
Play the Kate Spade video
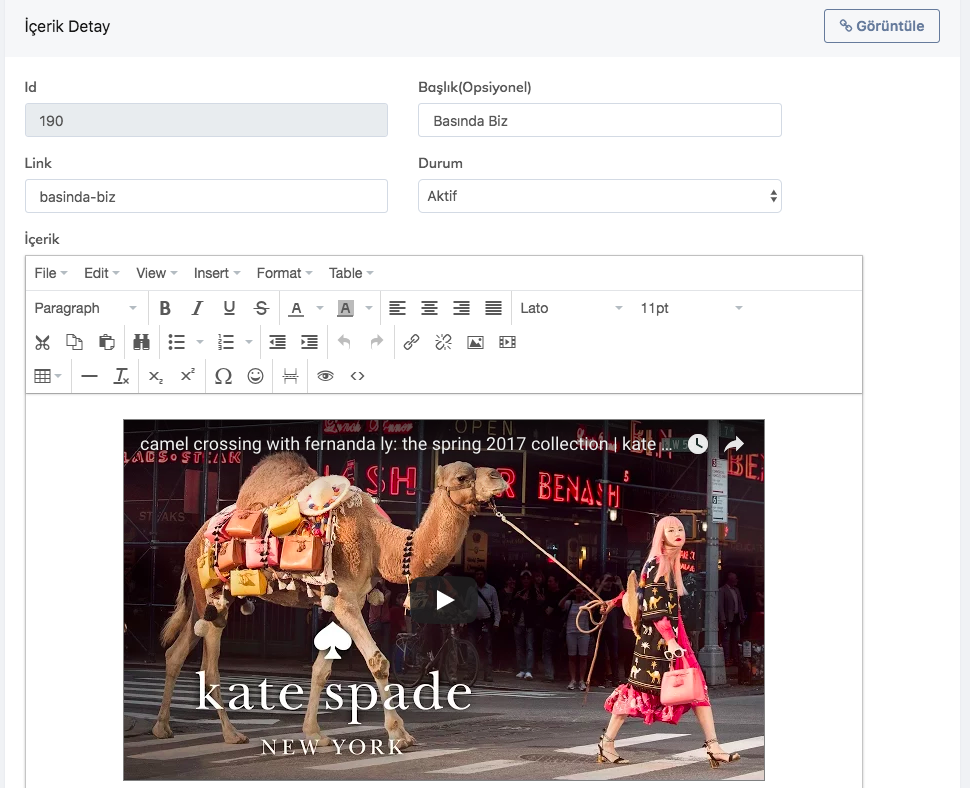(x=444, y=600)
